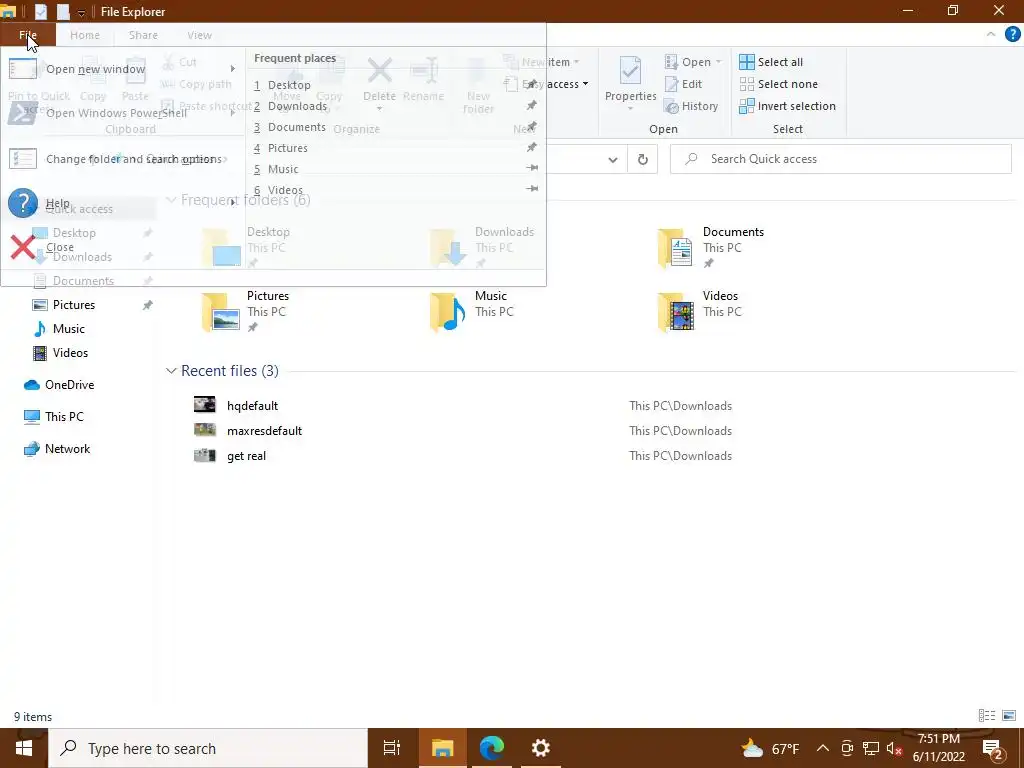This screenshot has width=1024, height=768.
Task: Open the Music folder tile
Action: click(x=470, y=312)
